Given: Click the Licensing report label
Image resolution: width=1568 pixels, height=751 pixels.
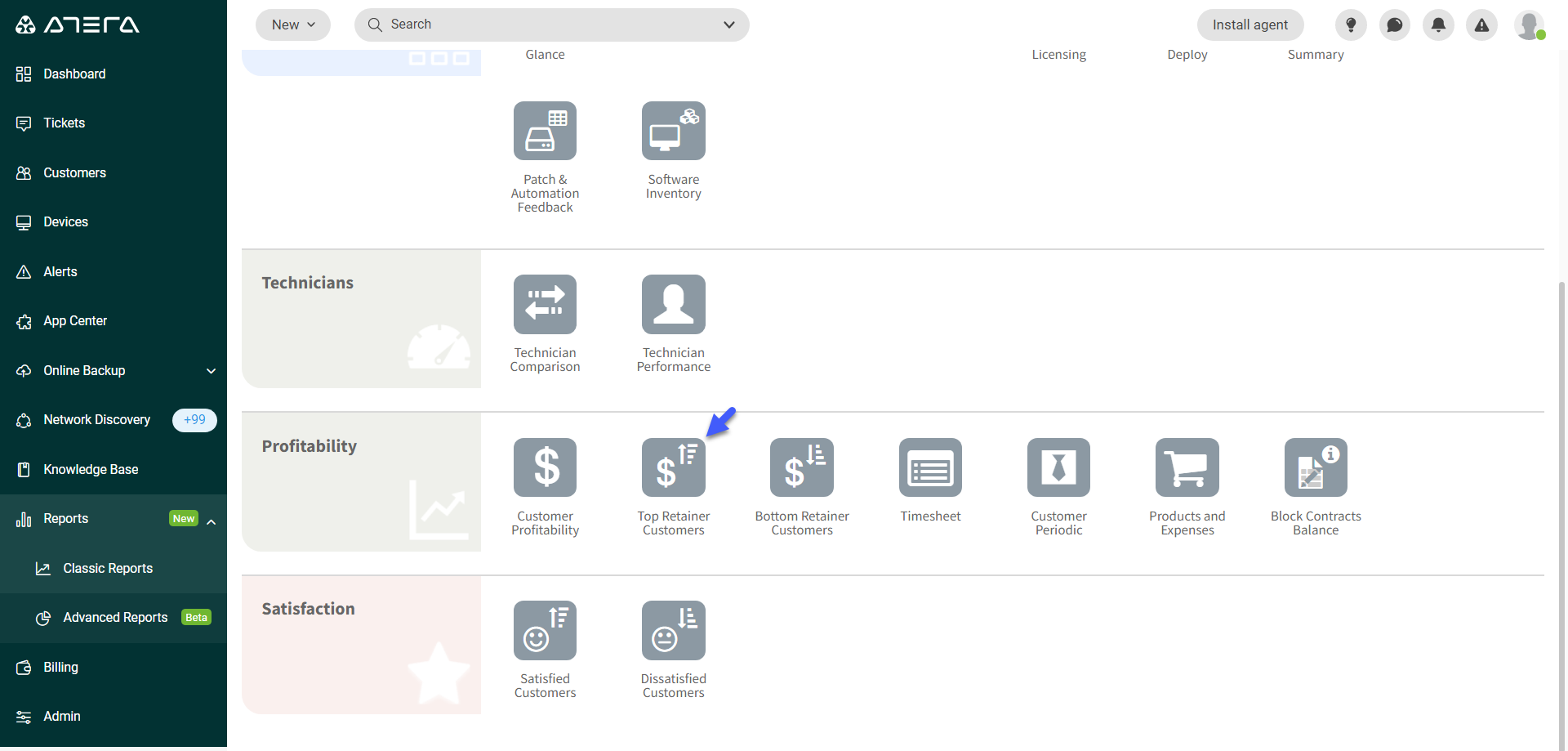Looking at the screenshot, I should tap(1058, 55).
